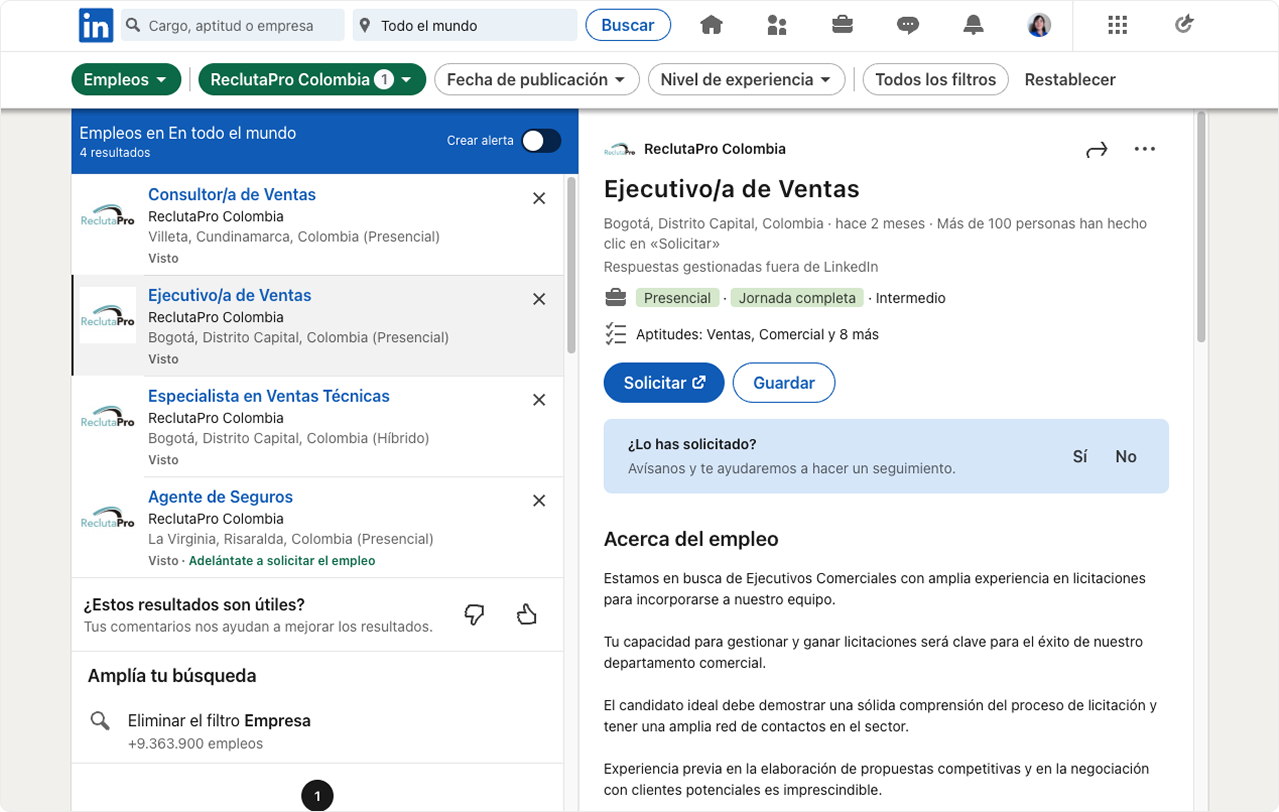Screen dimensions: 1279x812
Task: Rate results unhelpful with thumbs down
Action: (x=473, y=616)
